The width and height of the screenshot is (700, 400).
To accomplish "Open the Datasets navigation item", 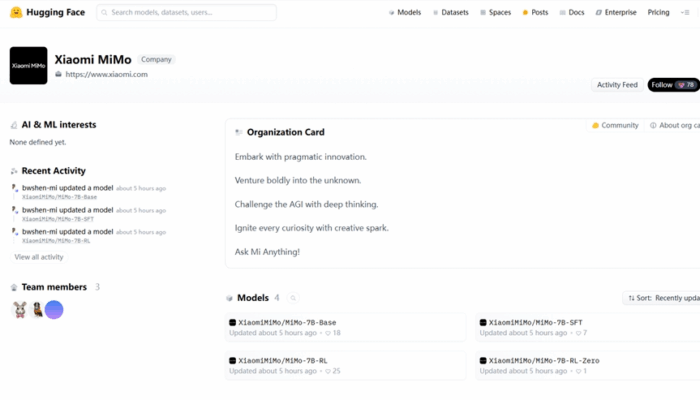I will 450,12.
